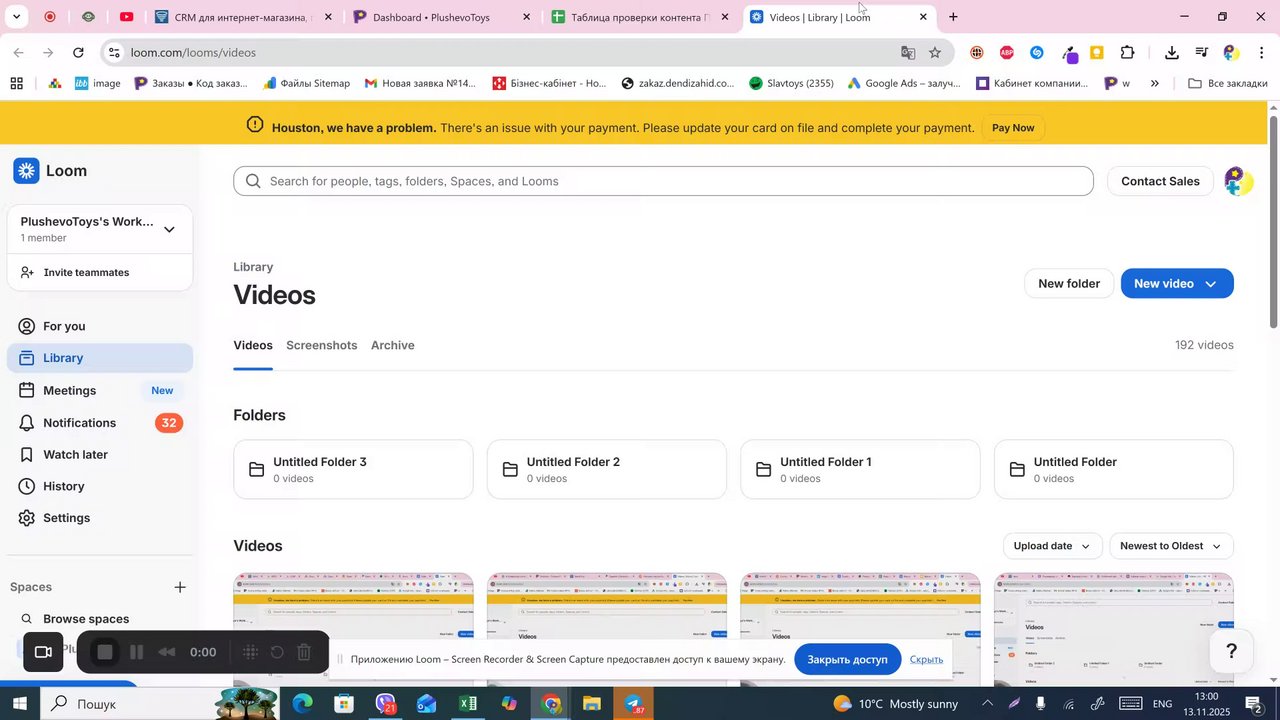Viewport: 1280px width, 720px height.
Task: Select the Videos tab
Action: 253,345
